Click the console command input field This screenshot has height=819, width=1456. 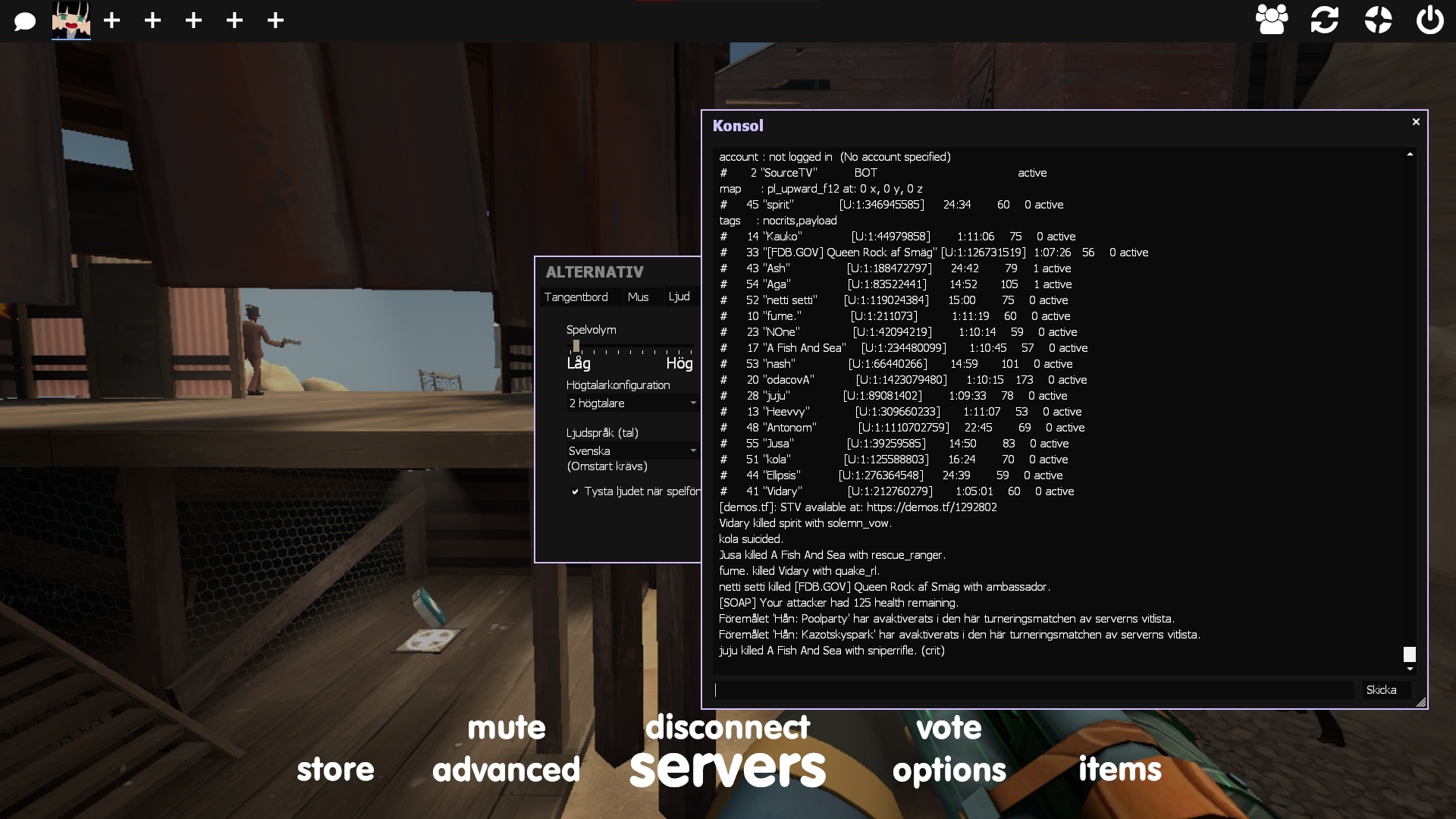[1033, 690]
